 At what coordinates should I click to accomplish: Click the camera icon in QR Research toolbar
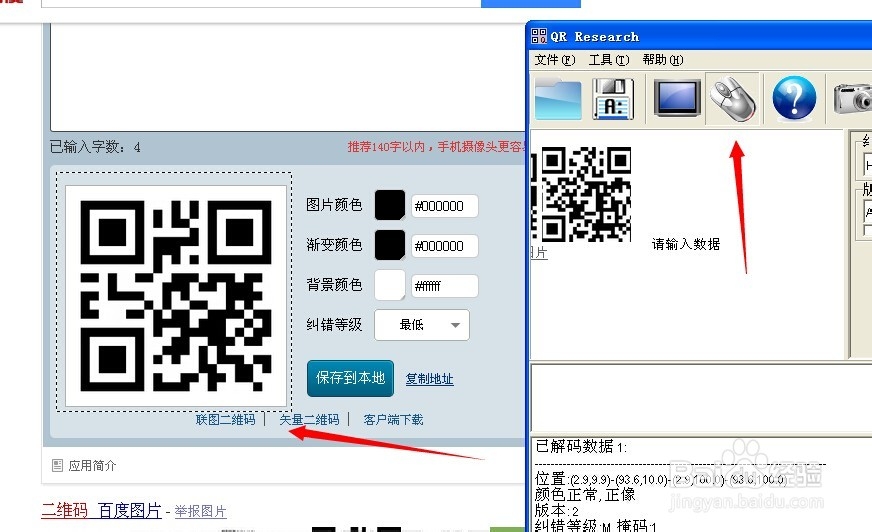click(x=852, y=98)
